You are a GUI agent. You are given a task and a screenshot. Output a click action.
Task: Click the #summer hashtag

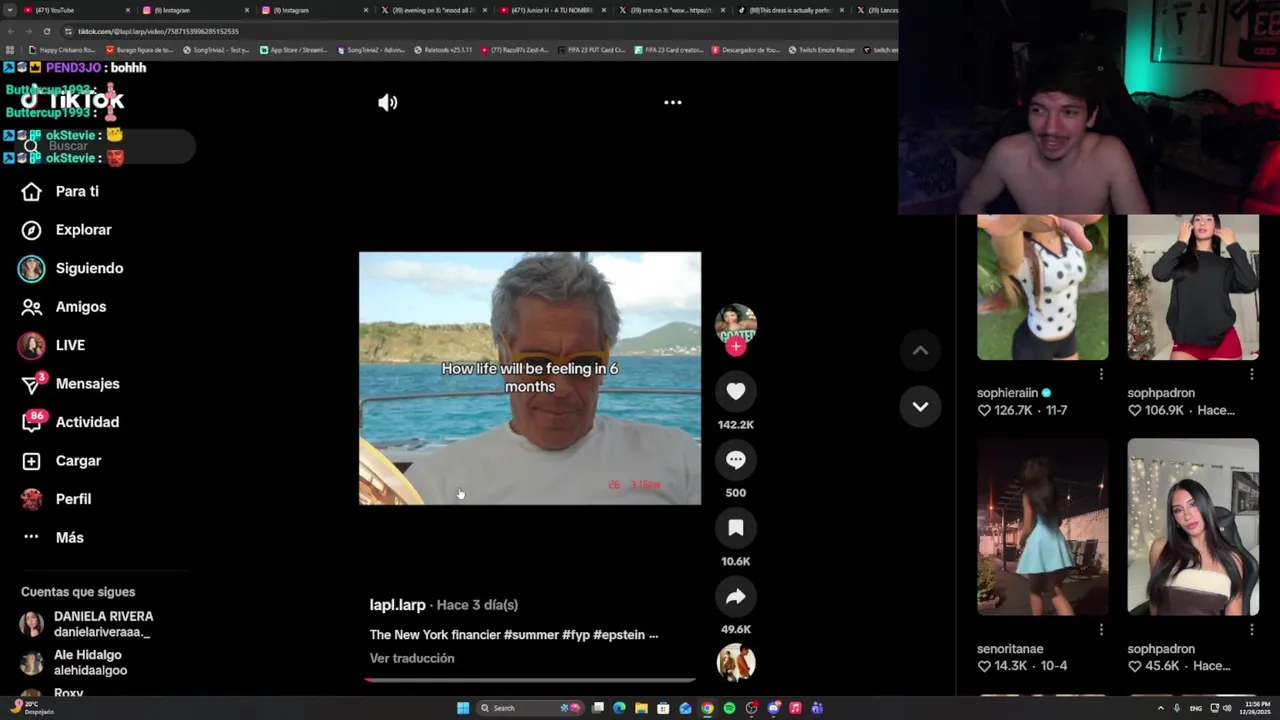pos(530,635)
